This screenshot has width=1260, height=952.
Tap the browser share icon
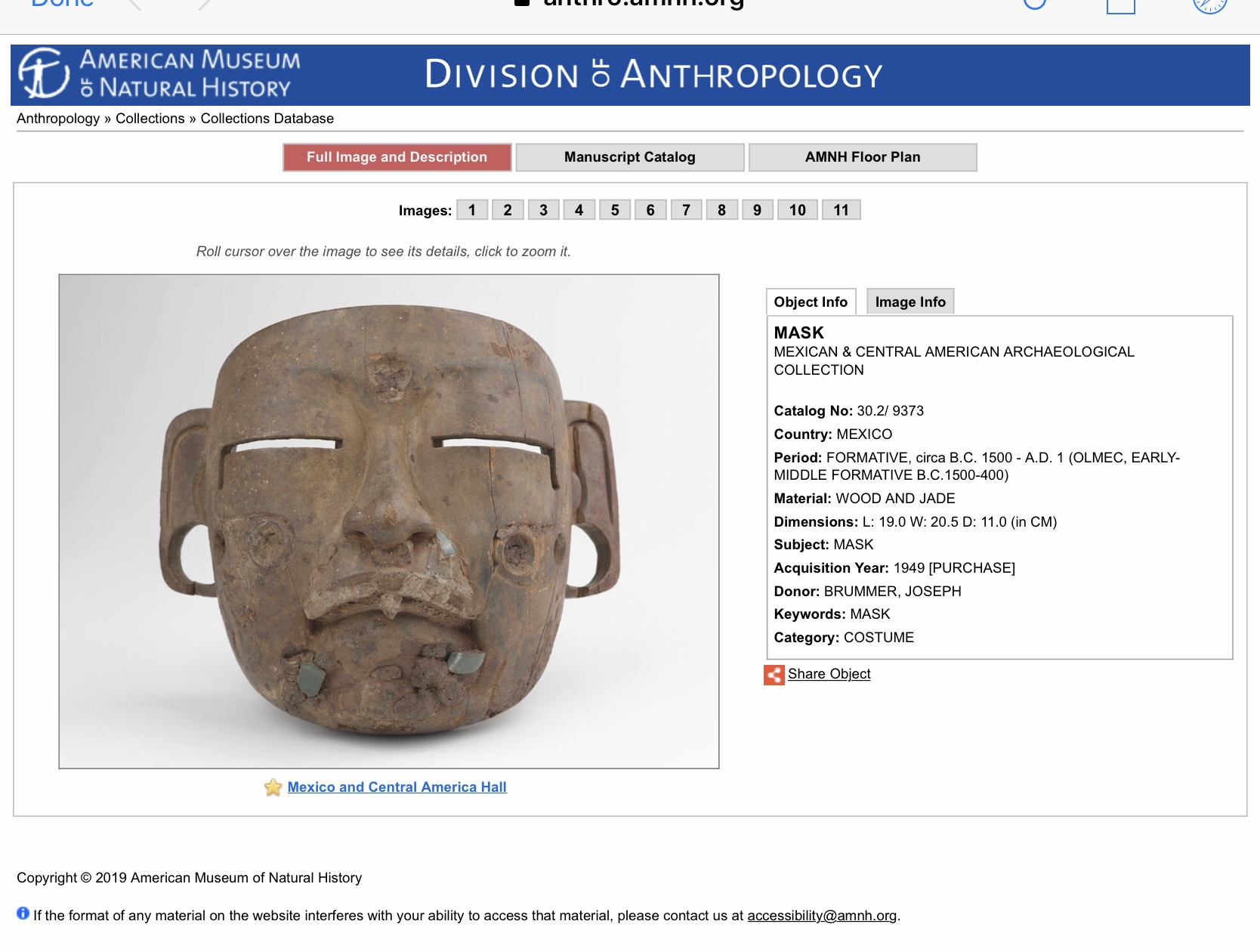(x=1121, y=5)
